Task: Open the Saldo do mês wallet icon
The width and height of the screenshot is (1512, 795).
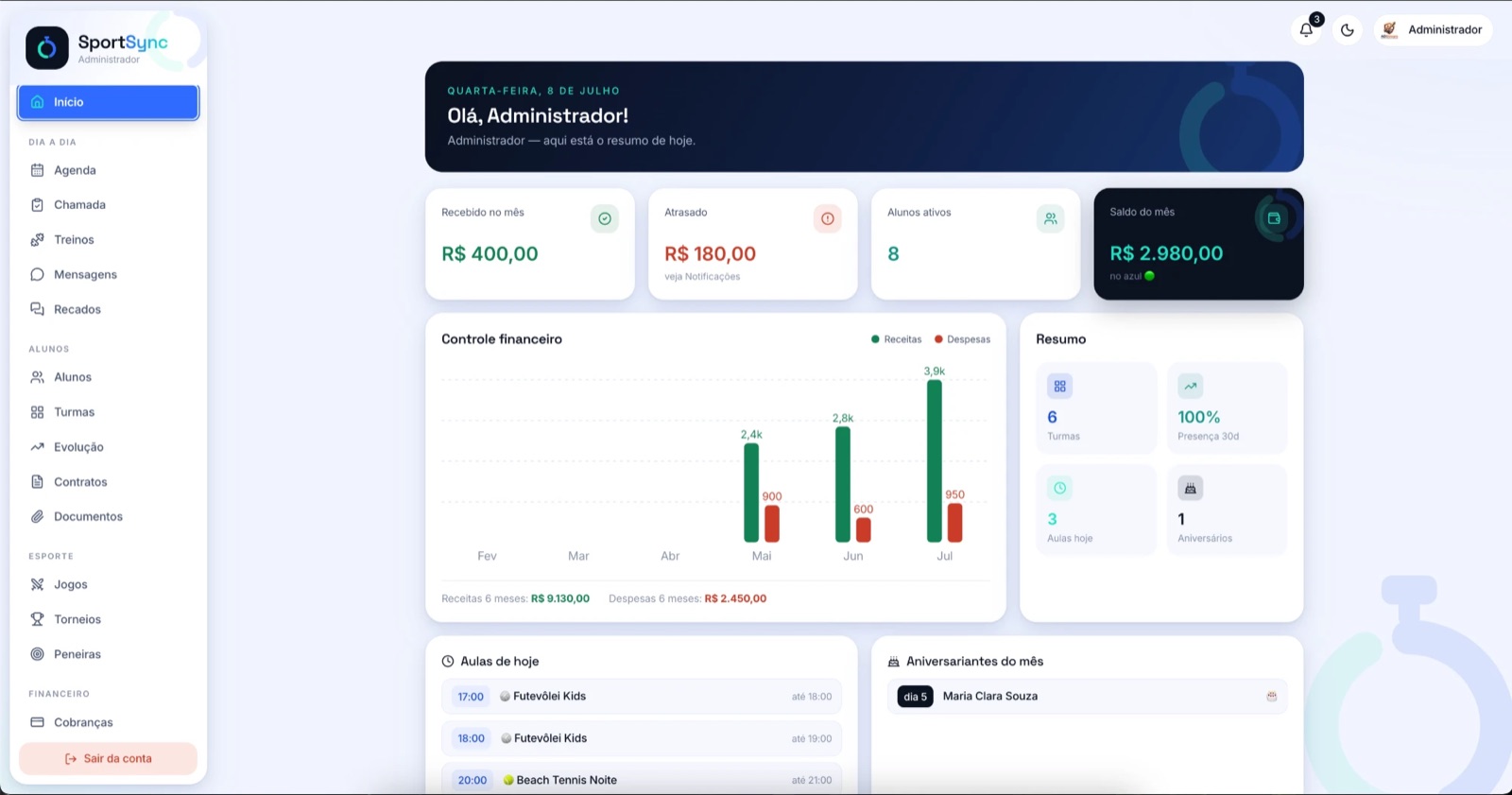Action: [1274, 218]
